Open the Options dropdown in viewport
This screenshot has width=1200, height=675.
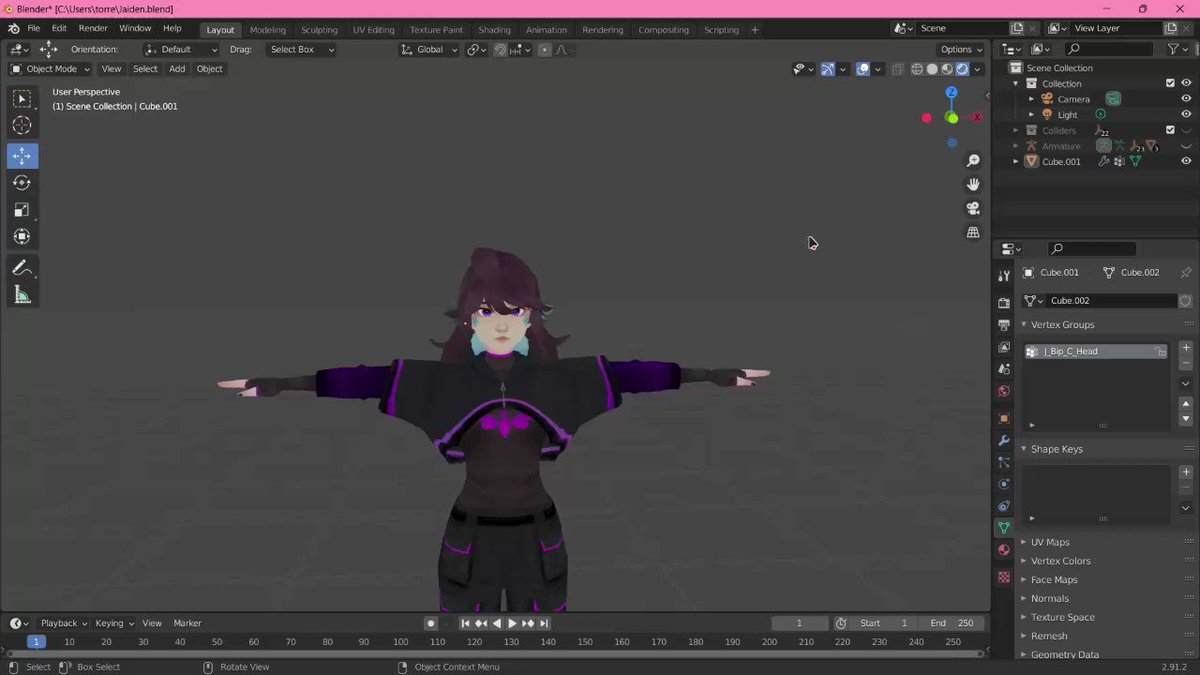pyautogui.click(x=961, y=49)
